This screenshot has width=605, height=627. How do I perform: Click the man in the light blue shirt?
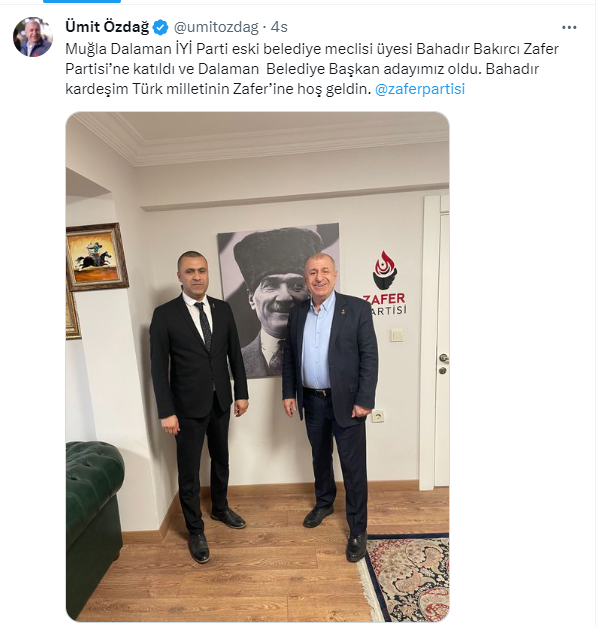pyautogui.click(x=331, y=404)
